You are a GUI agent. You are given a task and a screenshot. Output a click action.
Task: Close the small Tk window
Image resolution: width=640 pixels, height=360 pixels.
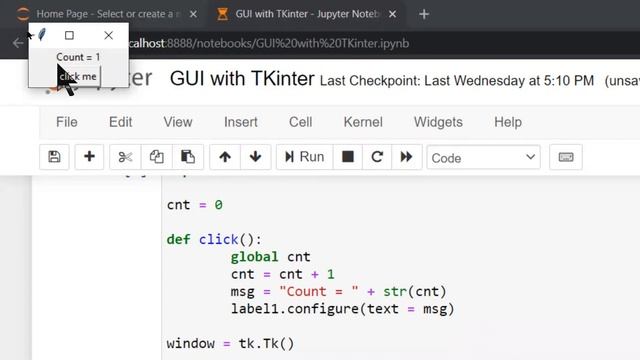coord(108,36)
